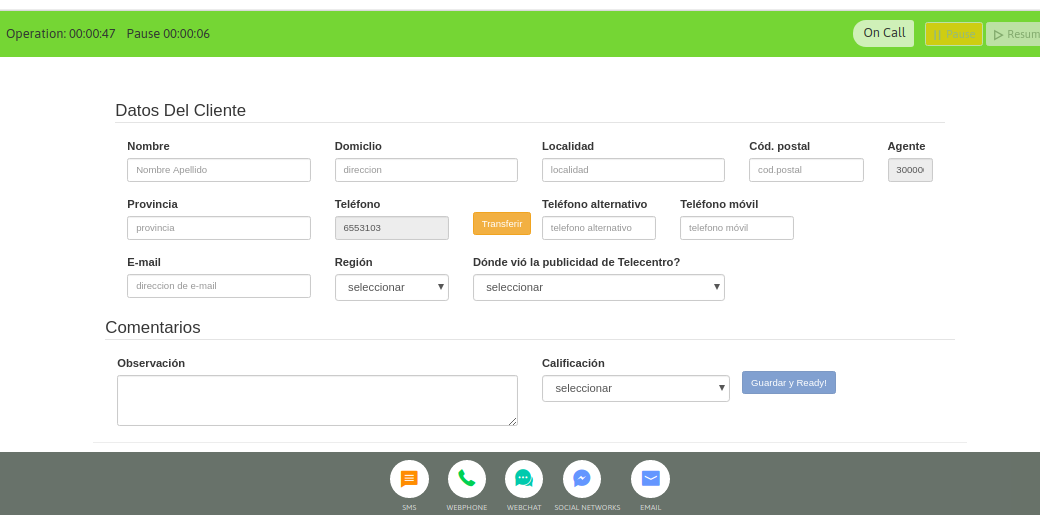Click the WEBPHONE label text
Screen dimensions: 1040x515
pyautogui.click(x=467, y=508)
